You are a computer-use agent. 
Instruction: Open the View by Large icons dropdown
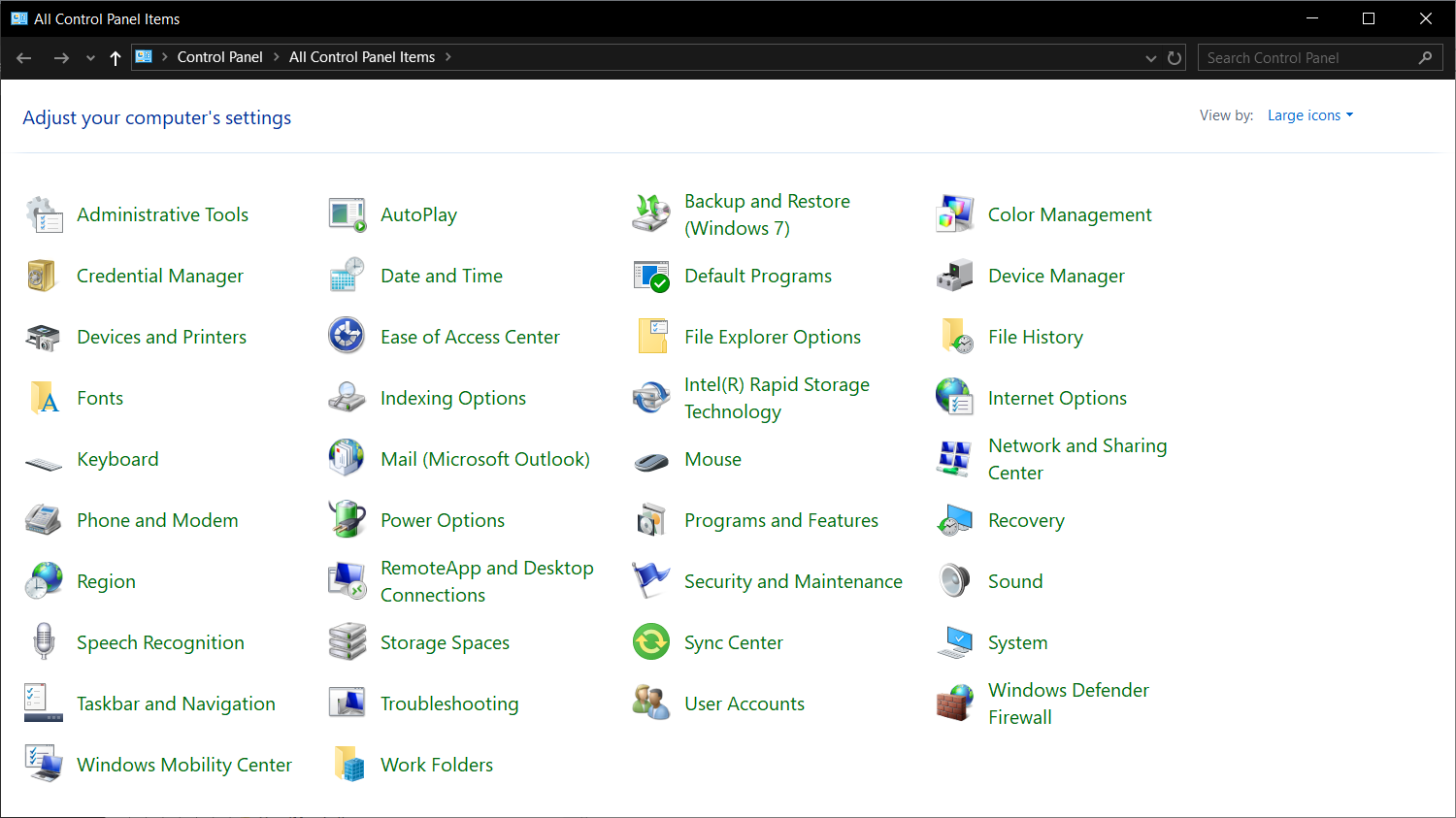[1310, 115]
